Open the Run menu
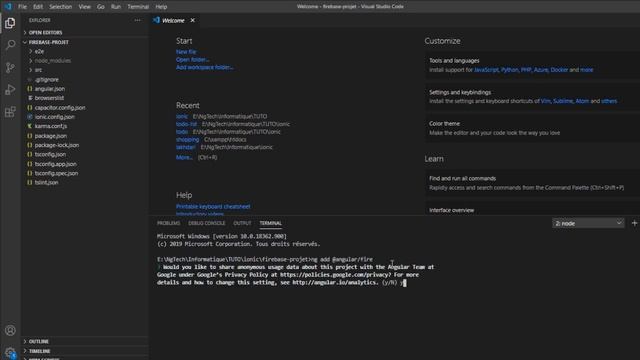This screenshot has width=640, height=360. click(116, 7)
